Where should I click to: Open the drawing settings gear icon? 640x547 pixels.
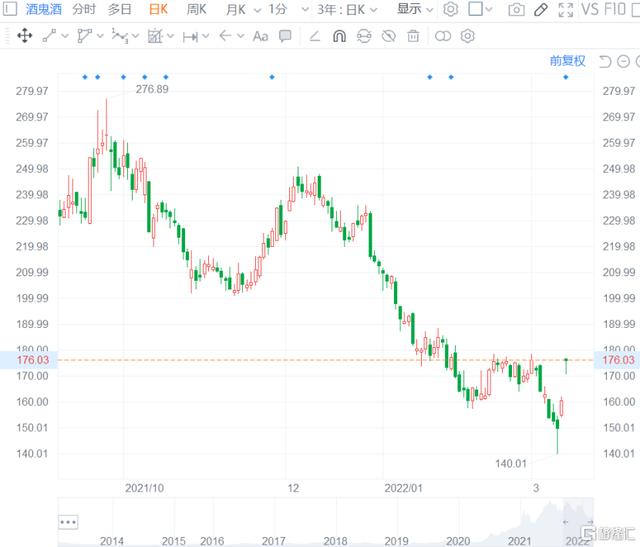pos(467,36)
